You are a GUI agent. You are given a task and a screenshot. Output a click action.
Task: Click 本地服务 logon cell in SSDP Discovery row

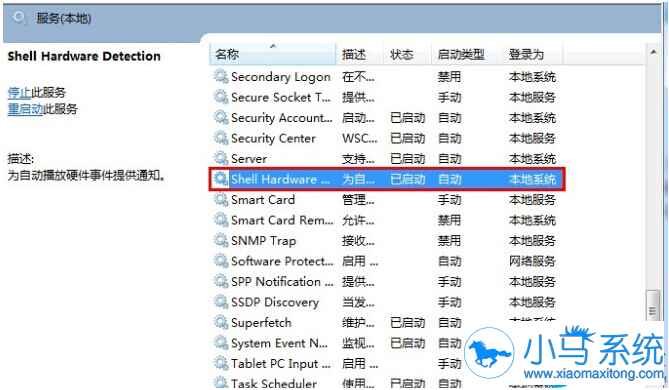point(532,303)
